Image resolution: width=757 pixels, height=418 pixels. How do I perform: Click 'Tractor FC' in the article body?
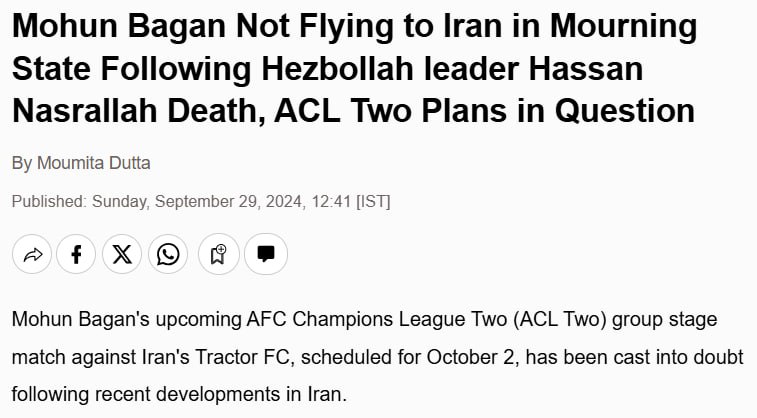[x=242, y=357]
